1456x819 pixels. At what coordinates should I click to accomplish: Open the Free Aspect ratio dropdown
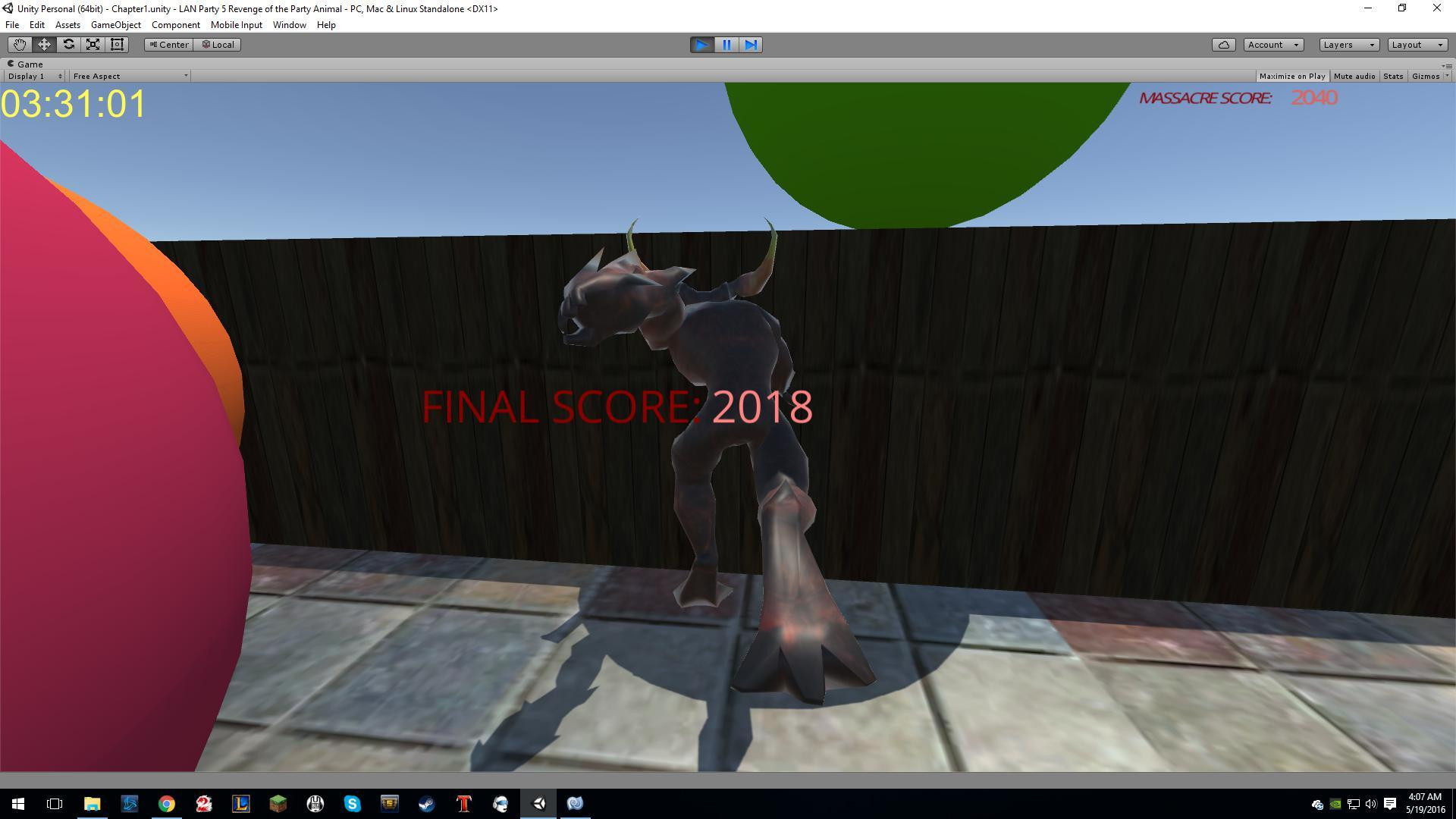[x=130, y=76]
